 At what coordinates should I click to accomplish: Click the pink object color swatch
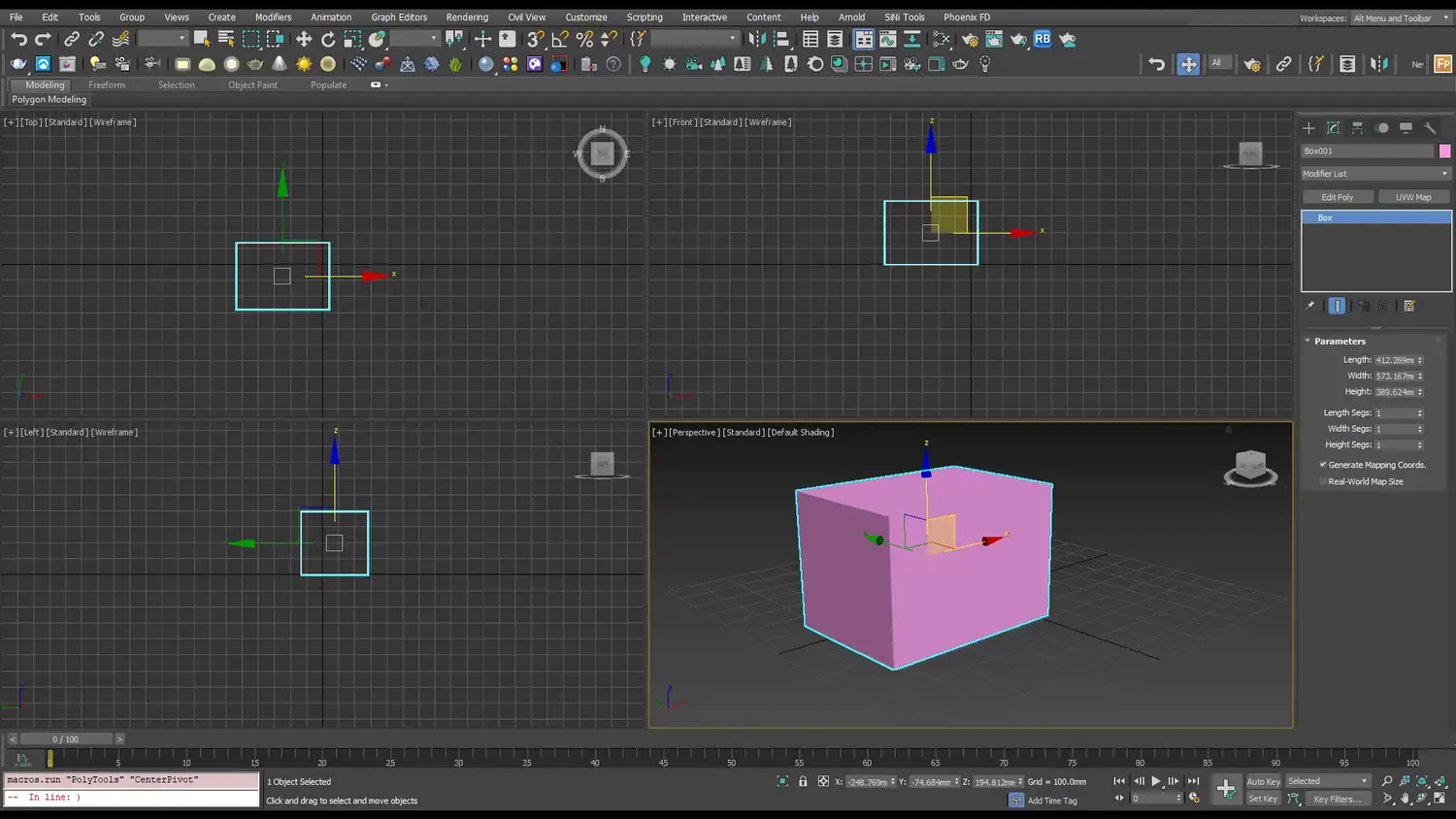1444,151
